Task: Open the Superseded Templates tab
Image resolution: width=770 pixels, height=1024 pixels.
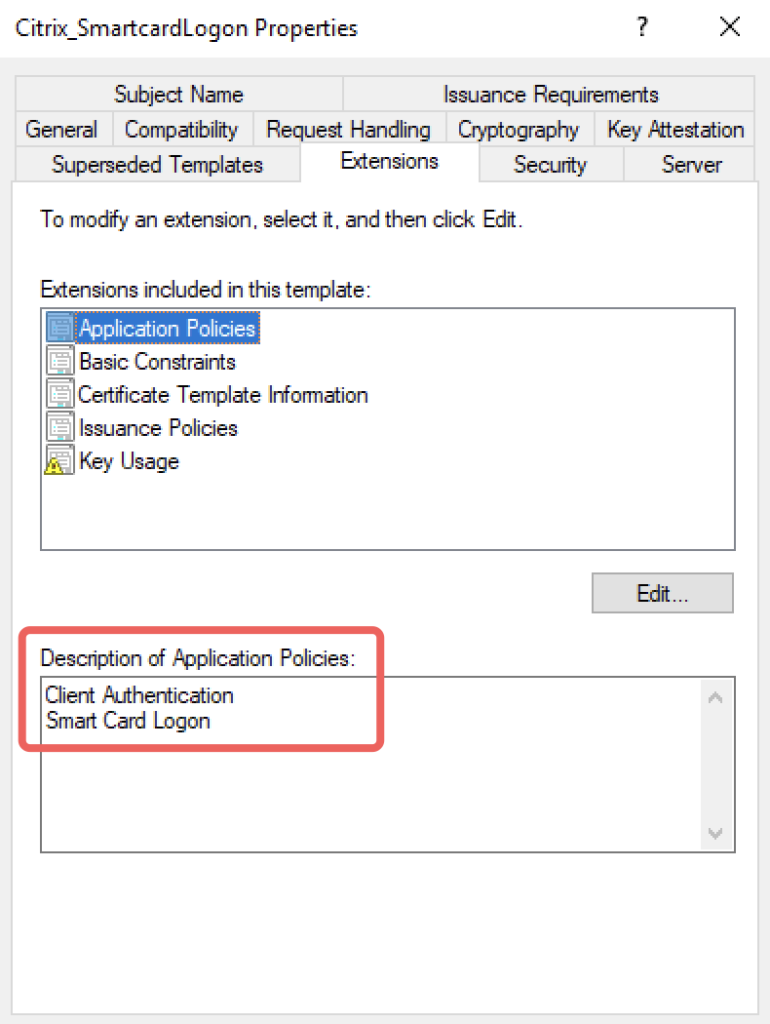Action: [x=157, y=164]
